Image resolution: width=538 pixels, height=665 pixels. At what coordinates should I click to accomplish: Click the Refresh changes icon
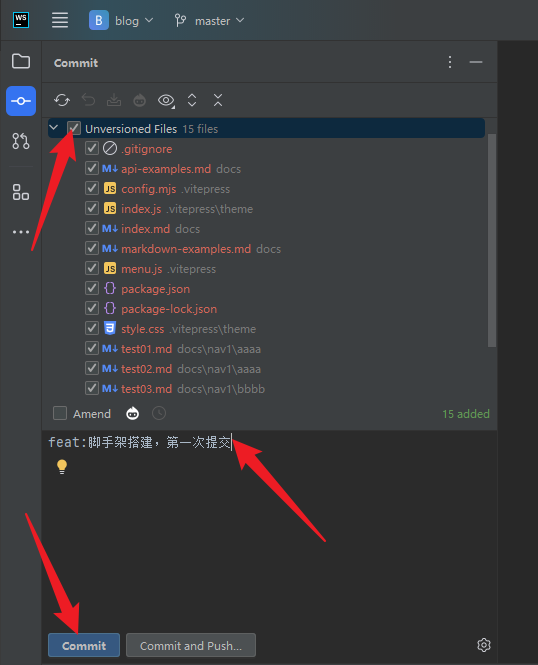(62, 101)
